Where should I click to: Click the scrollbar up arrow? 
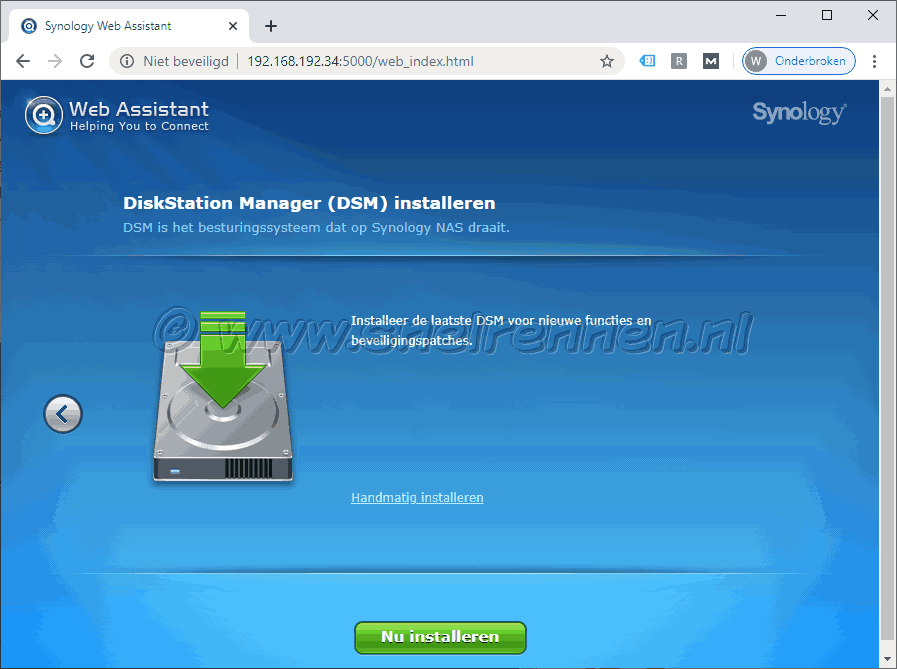tap(887, 89)
